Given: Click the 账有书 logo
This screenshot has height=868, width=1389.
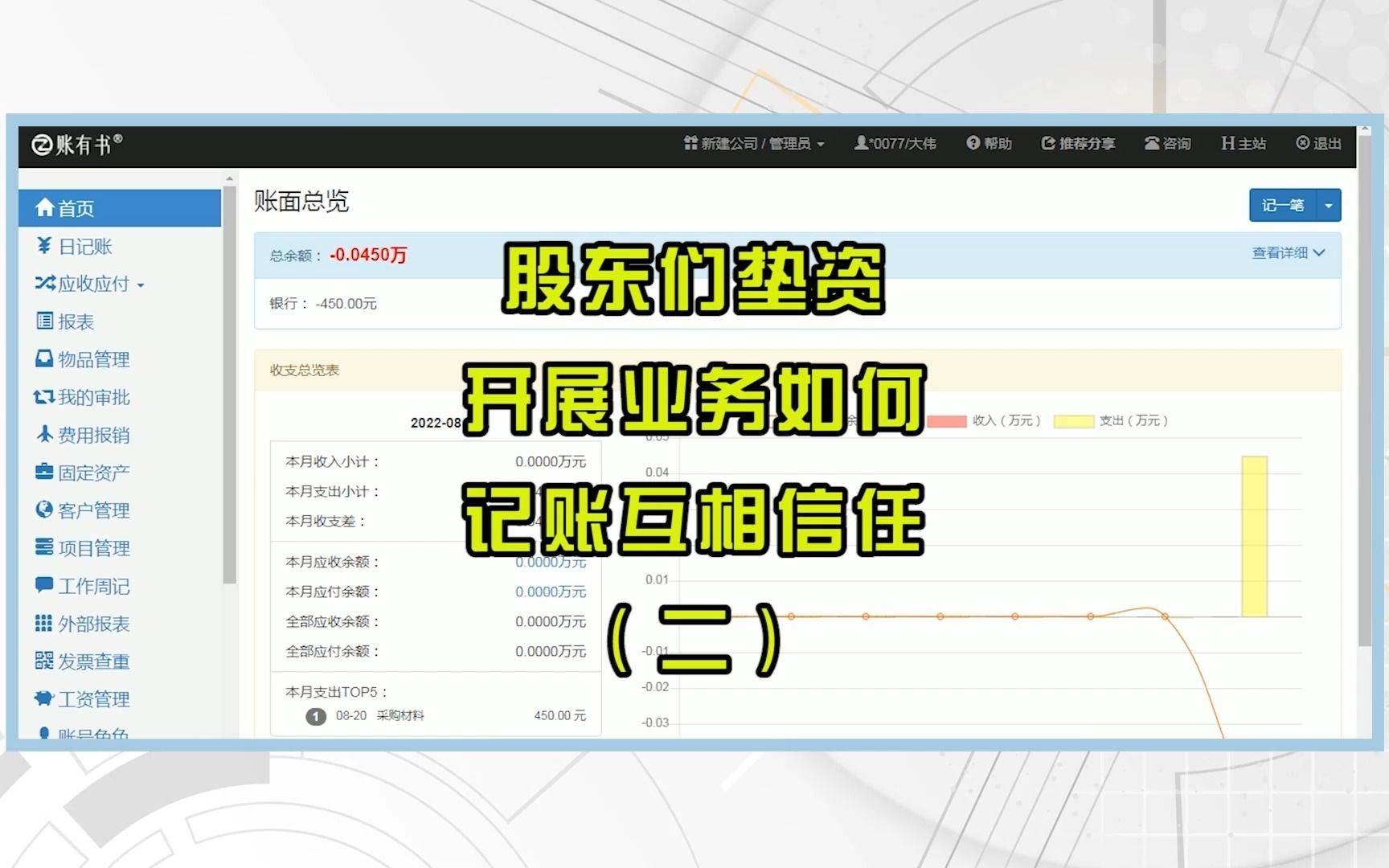Looking at the screenshot, I should coord(76,145).
